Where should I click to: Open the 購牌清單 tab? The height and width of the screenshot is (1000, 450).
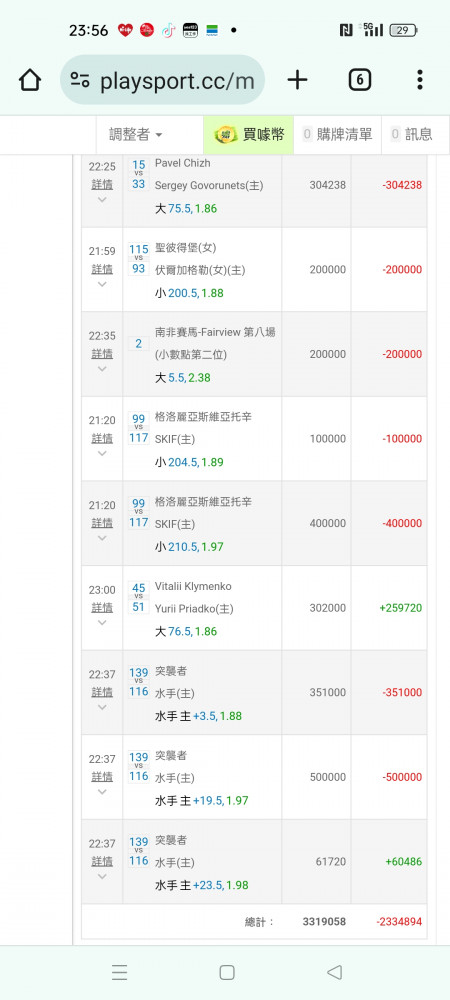337,135
